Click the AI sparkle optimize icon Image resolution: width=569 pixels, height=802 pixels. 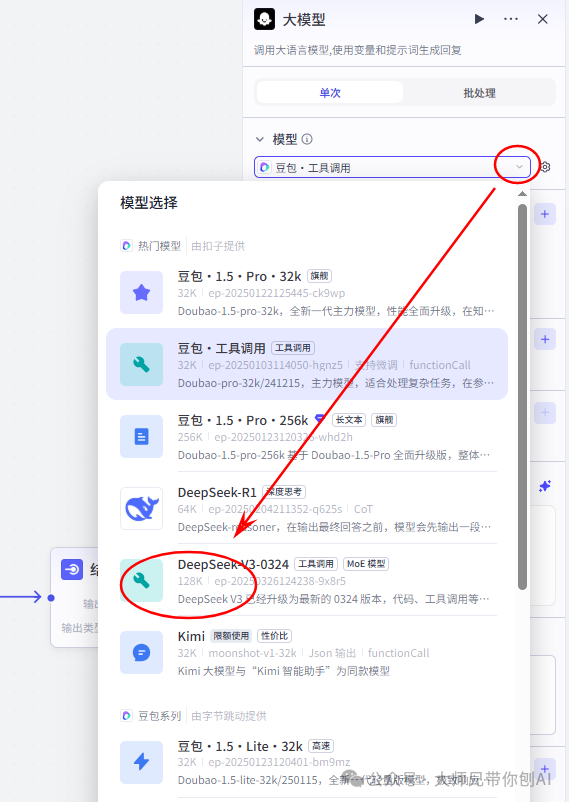point(545,486)
